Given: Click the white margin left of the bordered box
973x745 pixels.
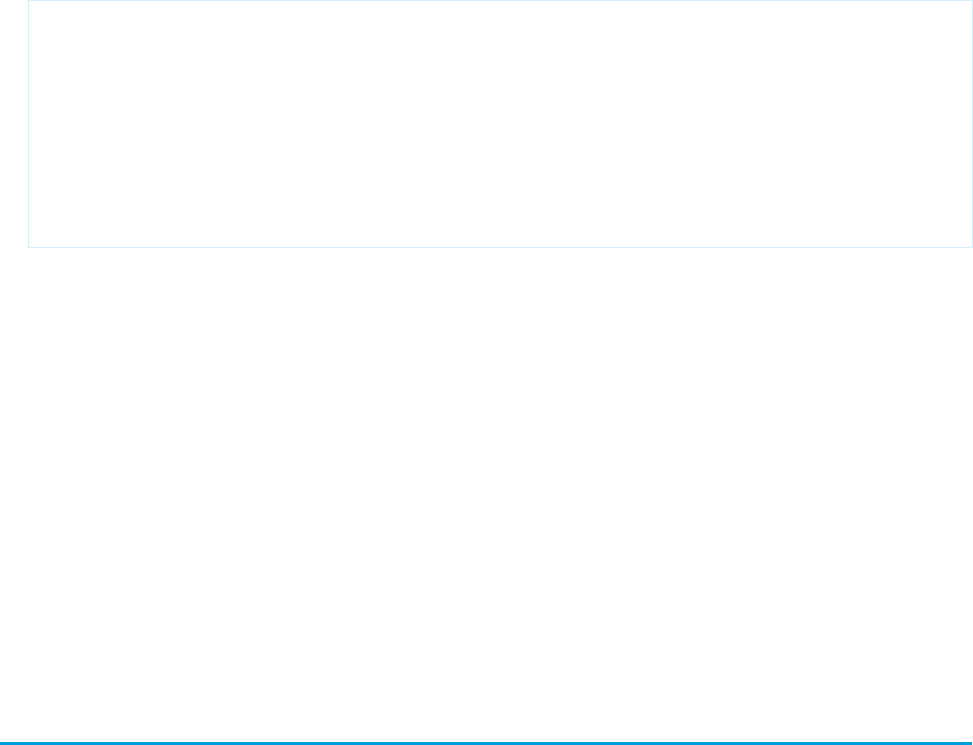Looking at the screenshot, I should 13,124.
